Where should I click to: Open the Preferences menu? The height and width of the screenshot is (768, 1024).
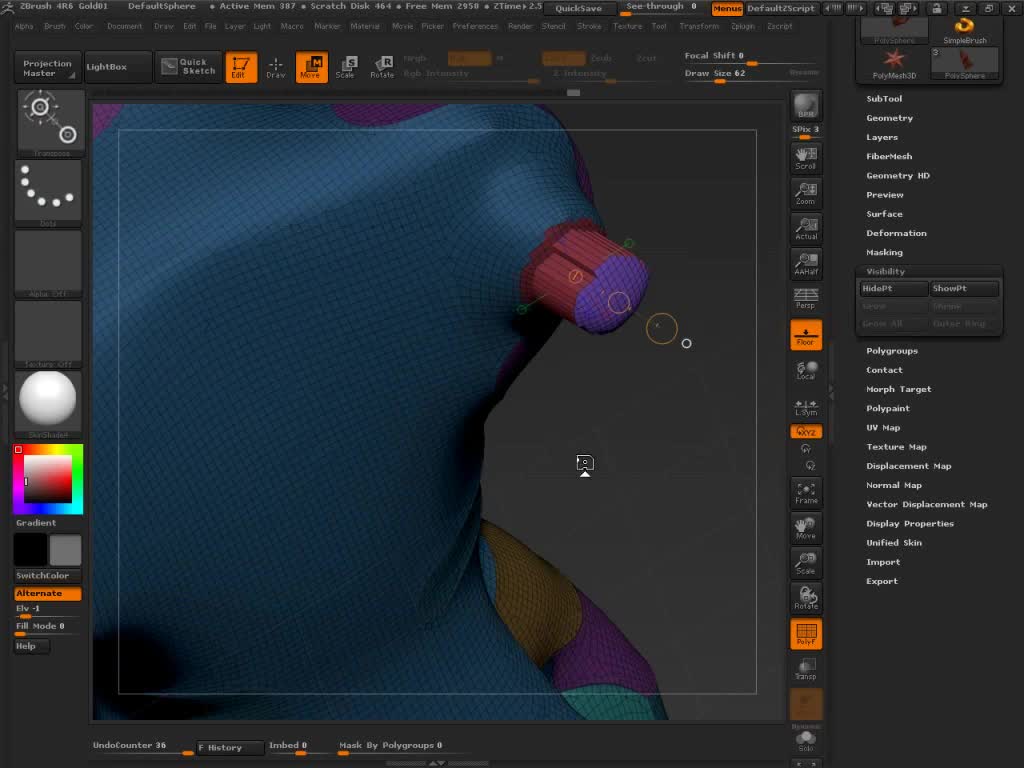click(475, 26)
